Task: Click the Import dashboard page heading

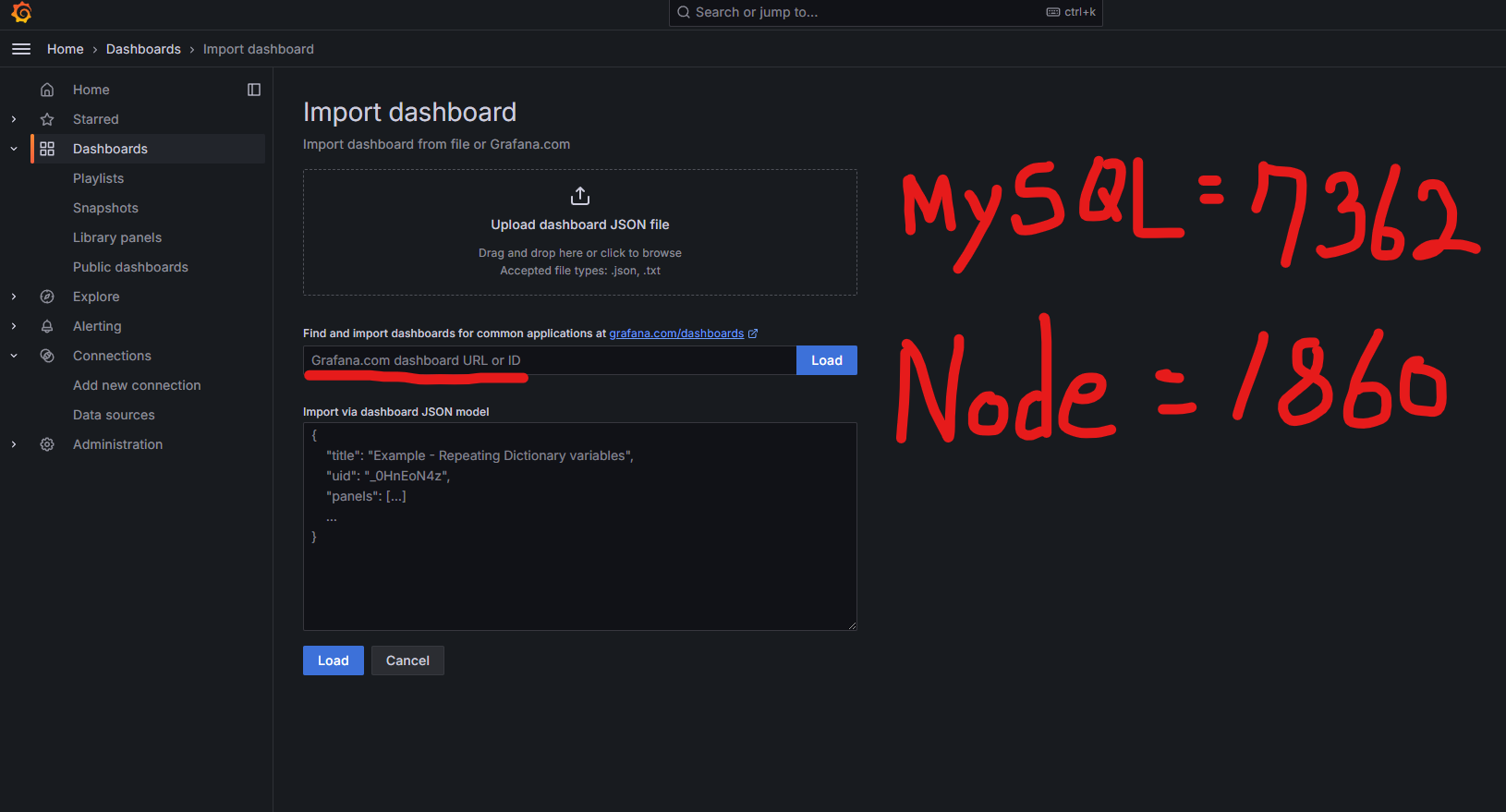Action: tap(409, 112)
